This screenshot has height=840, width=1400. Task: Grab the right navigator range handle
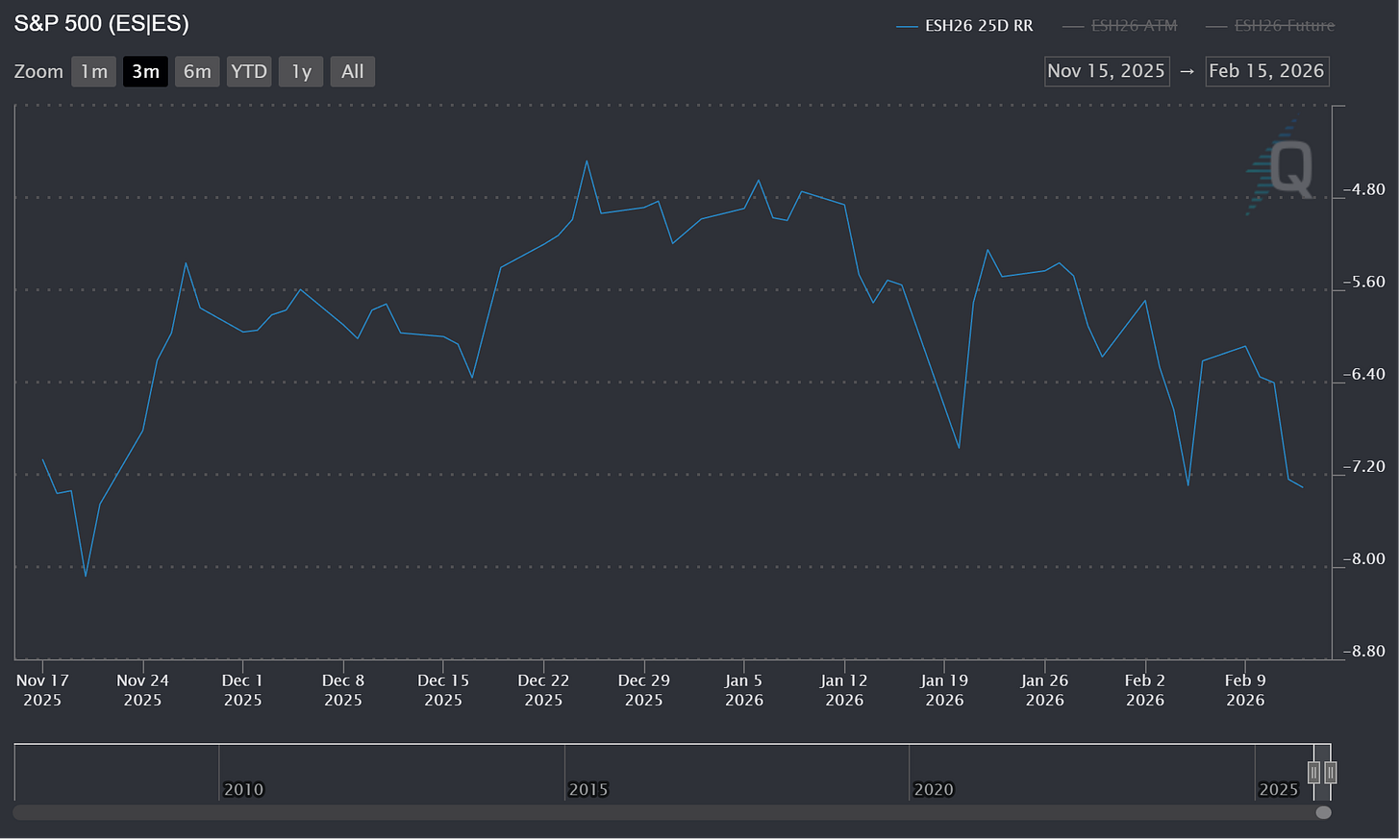(1330, 772)
